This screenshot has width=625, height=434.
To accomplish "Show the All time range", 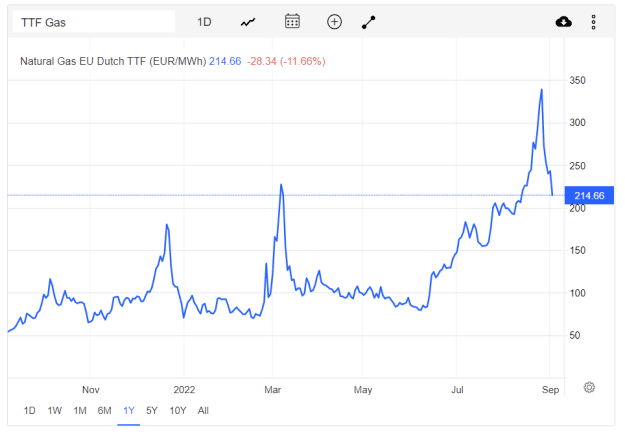I will pyautogui.click(x=203, y=410).
